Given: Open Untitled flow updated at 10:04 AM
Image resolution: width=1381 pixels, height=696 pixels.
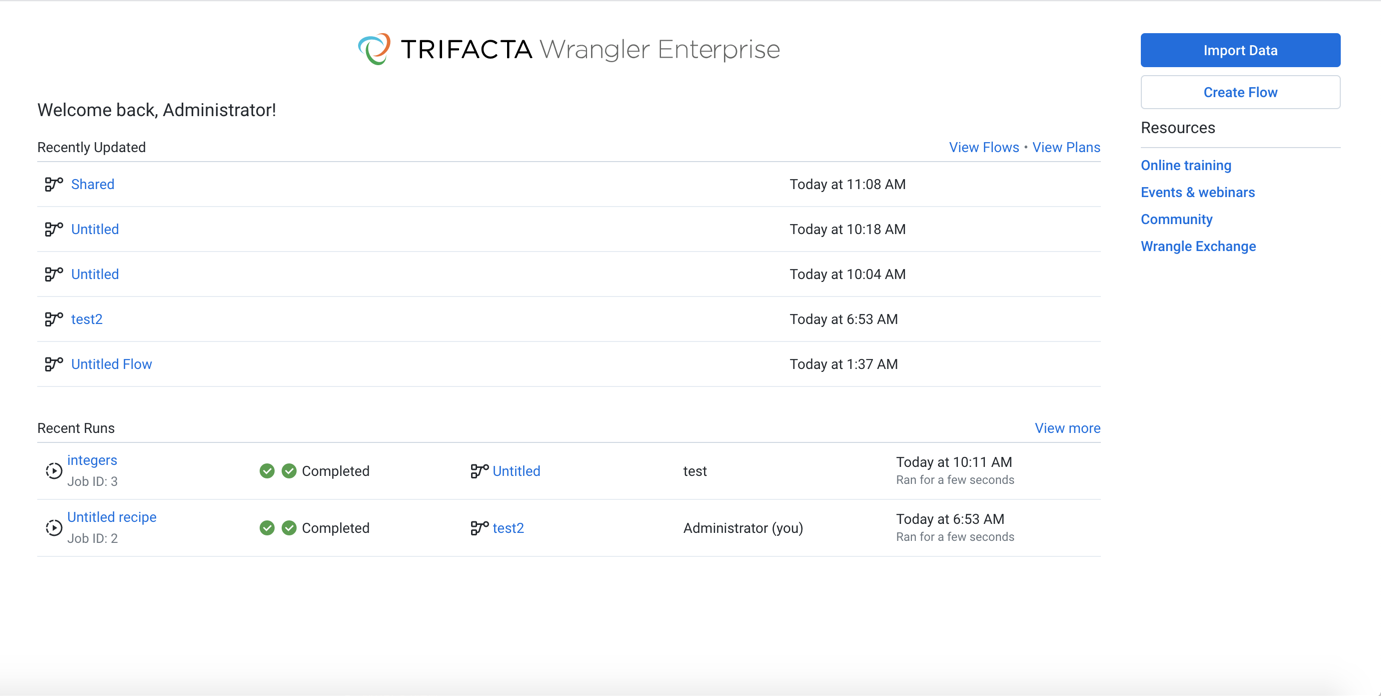Looking at the screenshot, I should tap(95, 274).
